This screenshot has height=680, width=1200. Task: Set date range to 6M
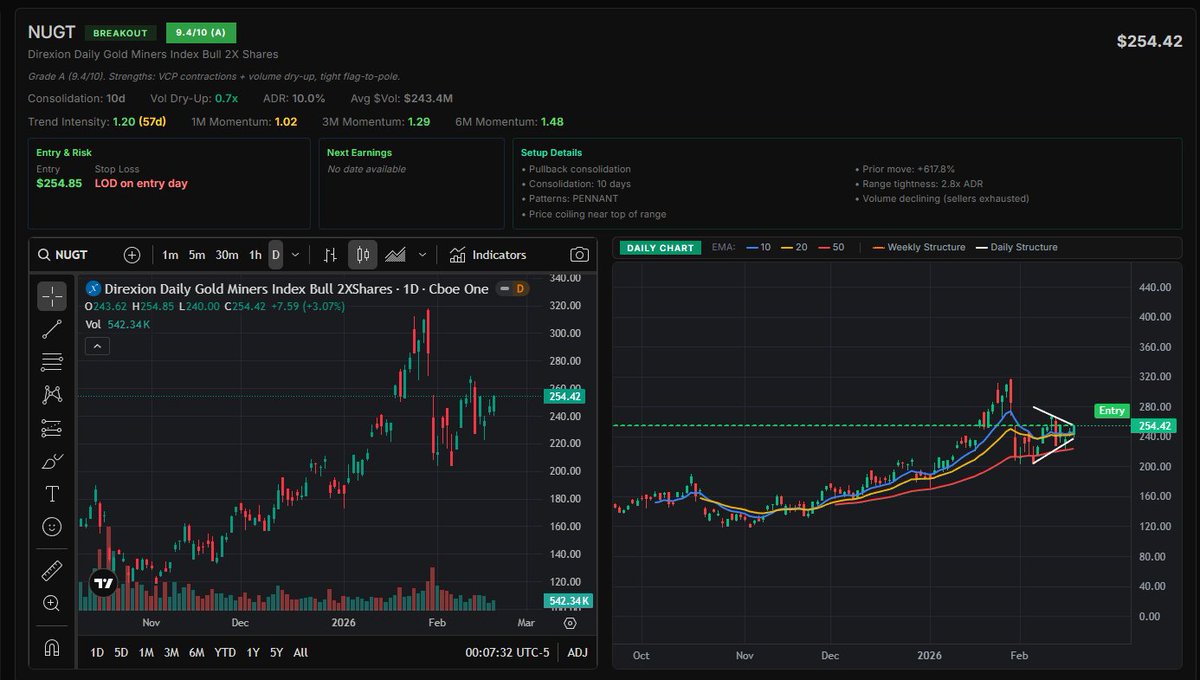pyautogui.click(x=196, y=652)
